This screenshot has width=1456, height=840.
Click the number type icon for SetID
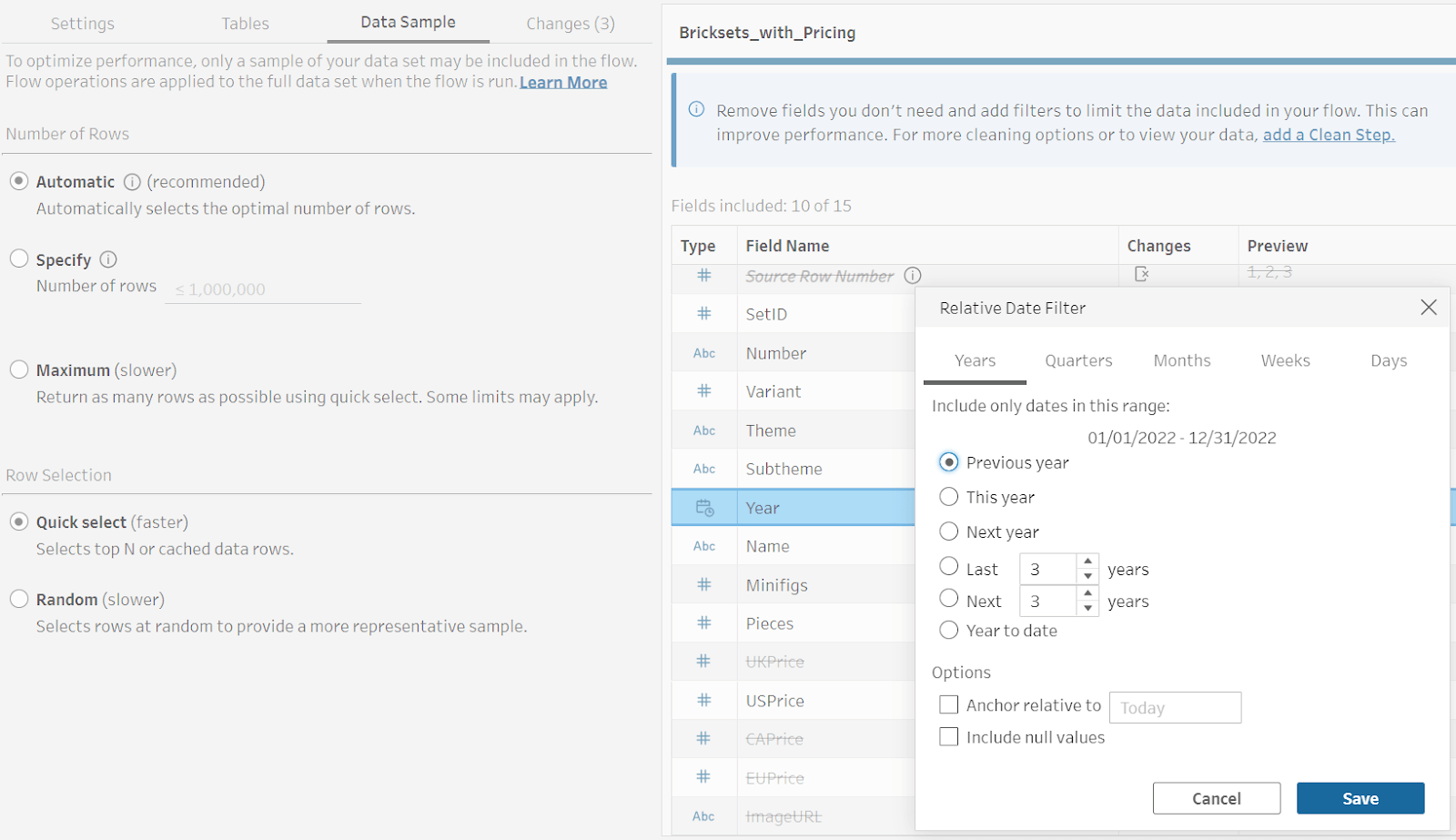[704, 314]
